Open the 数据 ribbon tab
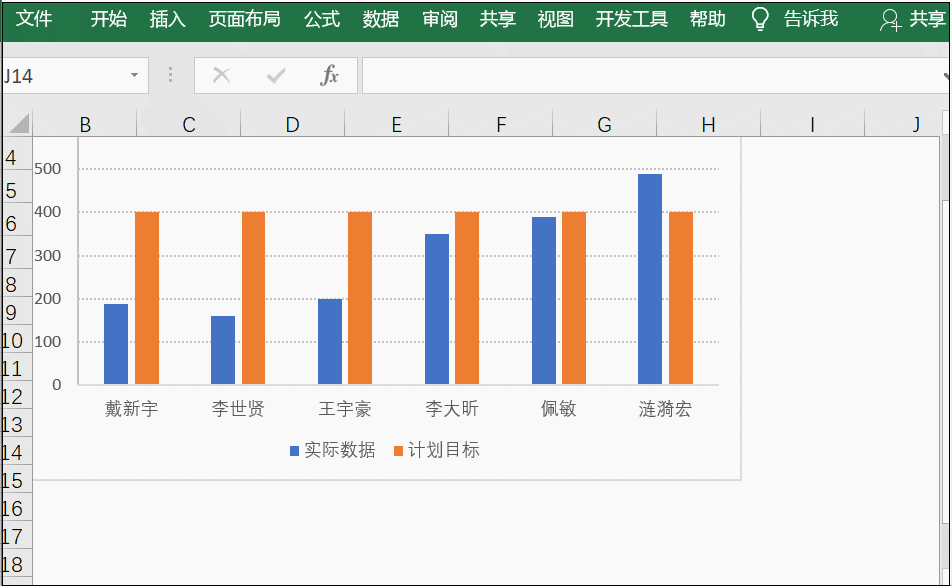 [x=381, y=19]
